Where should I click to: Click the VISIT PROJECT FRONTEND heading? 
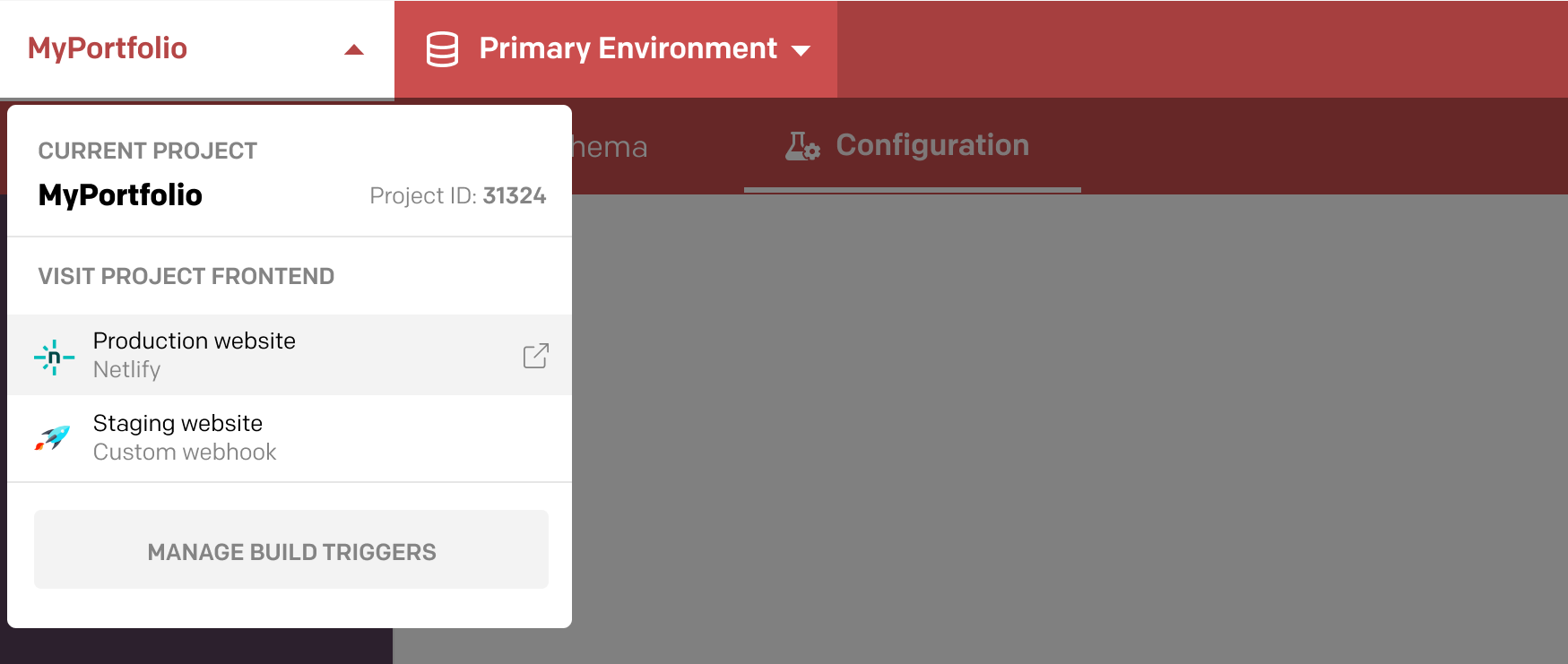(x=186, y=276)
